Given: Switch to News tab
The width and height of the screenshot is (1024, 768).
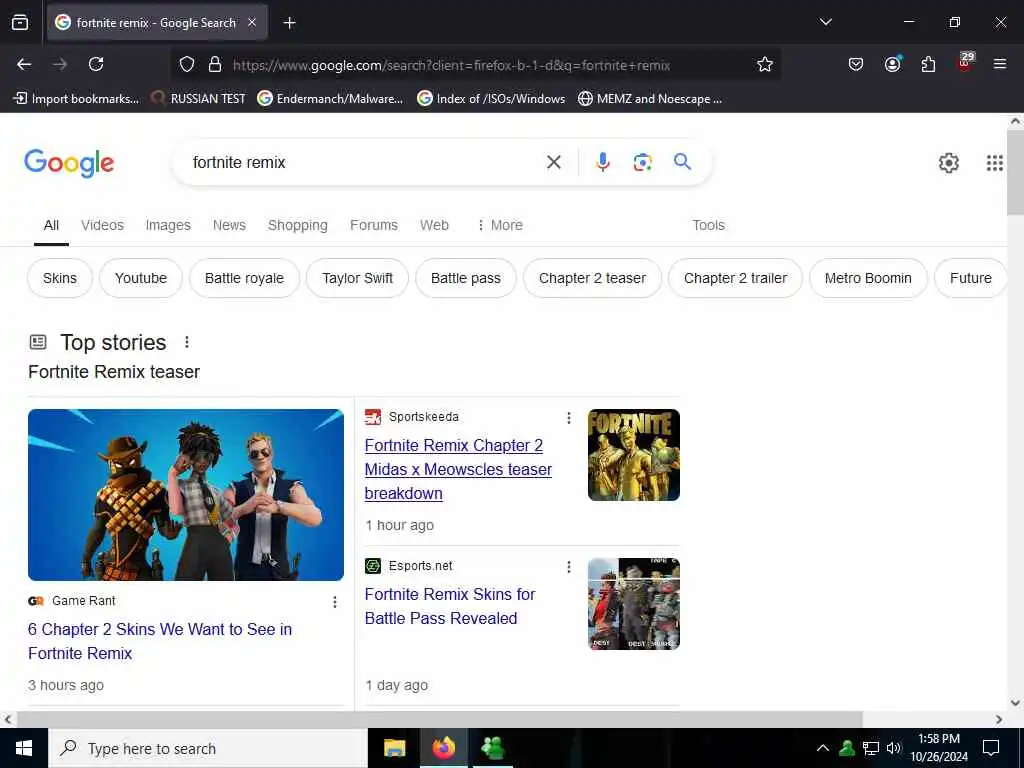Looking at the screenshot, I should [229, 225].
